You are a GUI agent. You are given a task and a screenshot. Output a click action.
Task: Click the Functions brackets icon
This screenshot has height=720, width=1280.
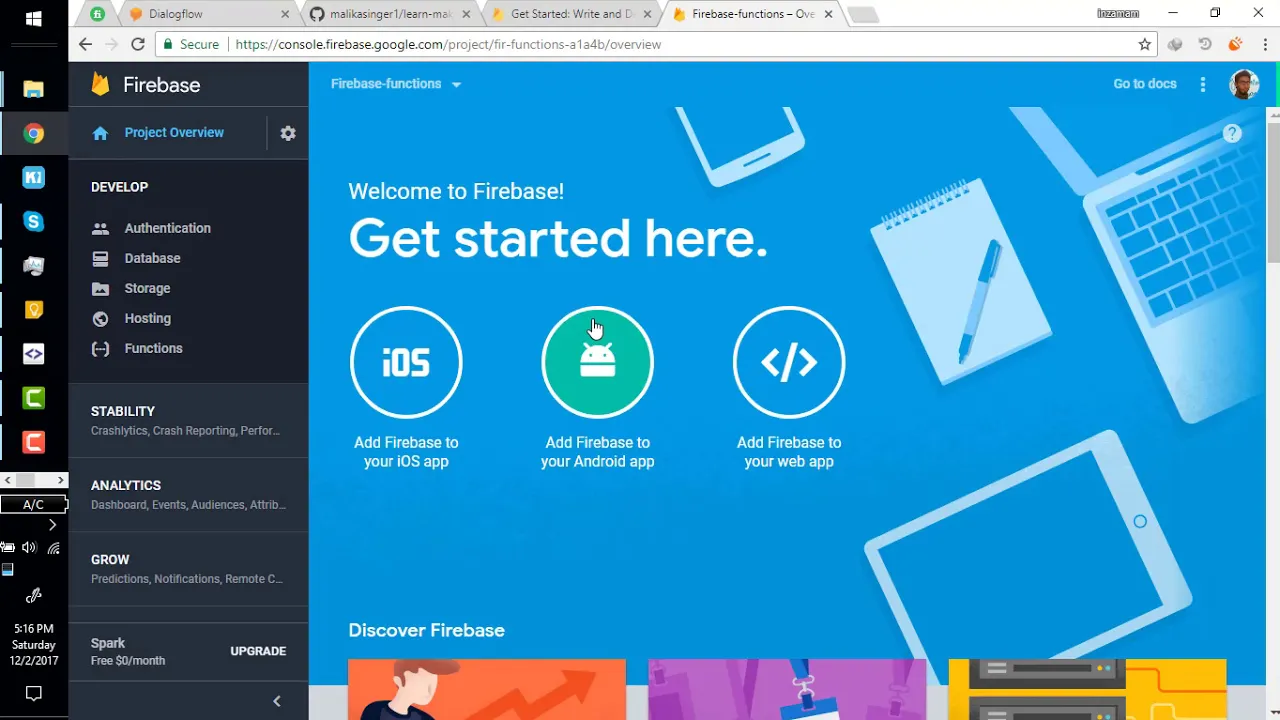(x=100, y=348)
